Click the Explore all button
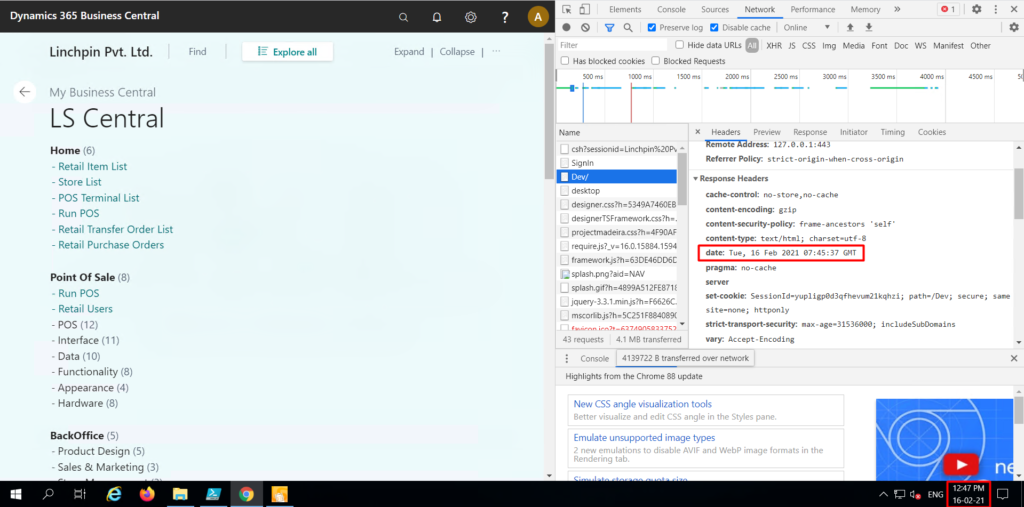Viewport: 1024px width, 507px height. pyautogui.click(x=287, y=52)
